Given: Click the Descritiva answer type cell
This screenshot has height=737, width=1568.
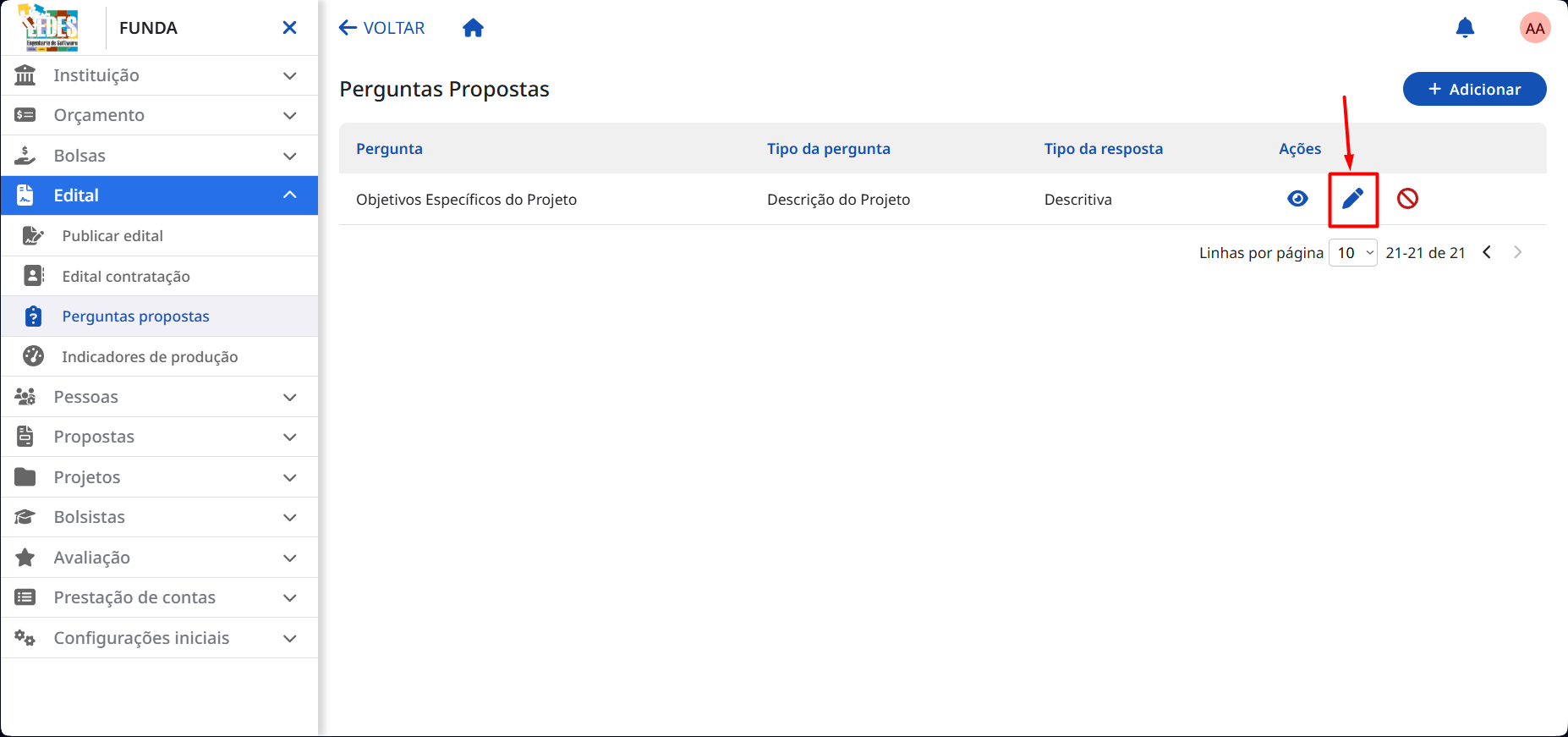Looking at the screenshot, I should (1078, 200).
